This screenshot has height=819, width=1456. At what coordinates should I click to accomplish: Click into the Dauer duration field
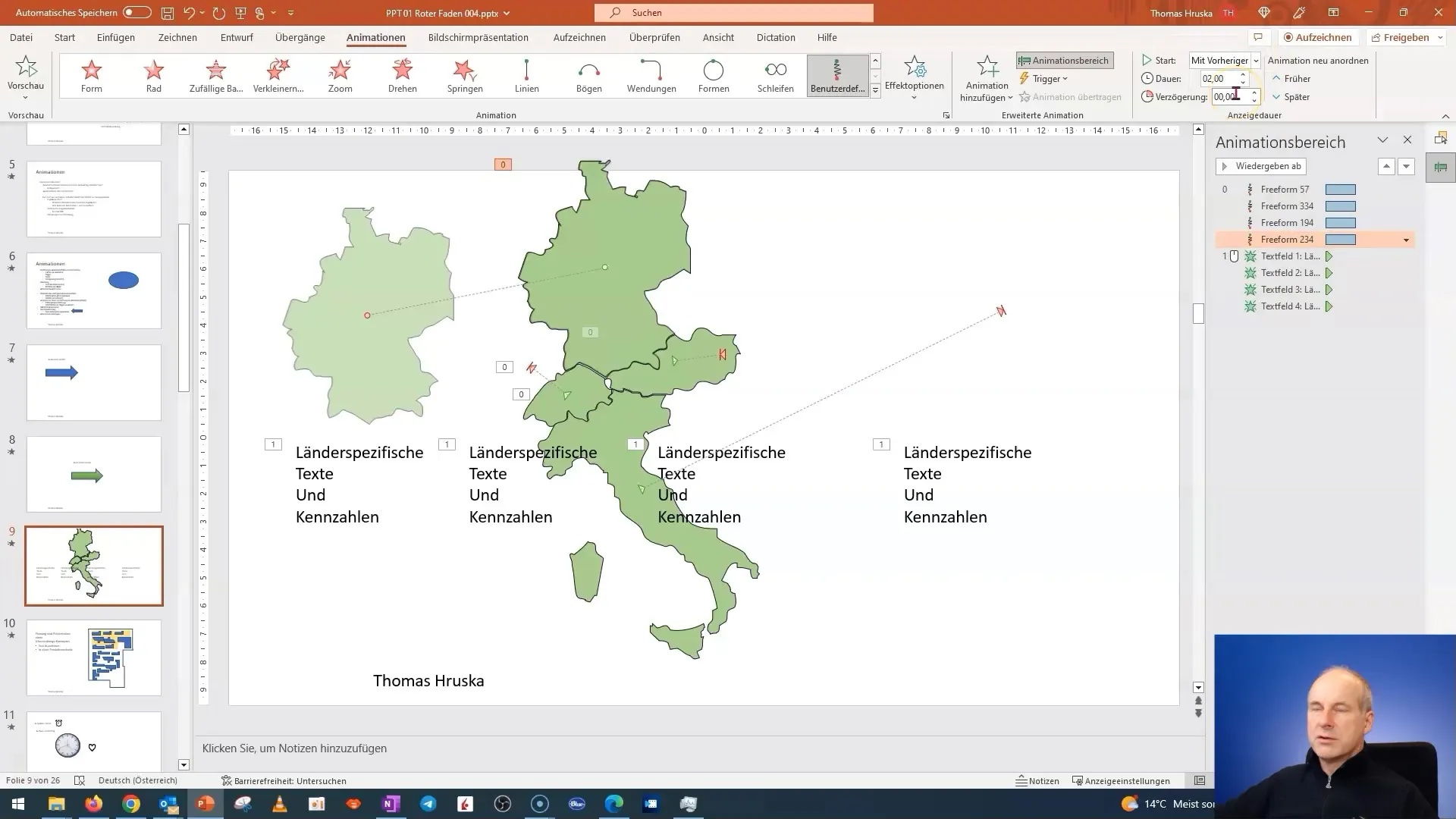pos(1219,79)
